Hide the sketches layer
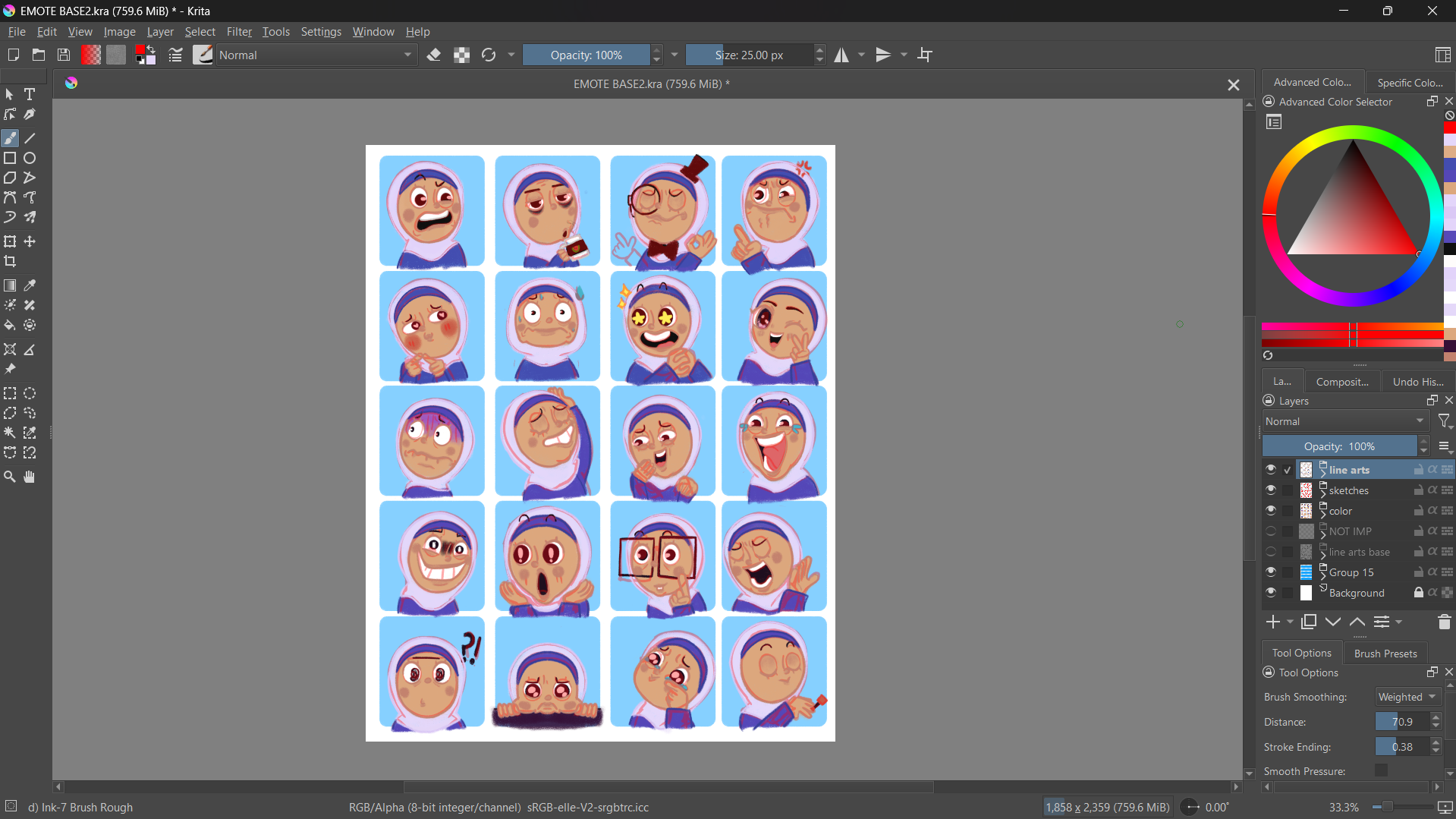The width and height of the screenshot is (1456, 819). tap(1271, 490)
